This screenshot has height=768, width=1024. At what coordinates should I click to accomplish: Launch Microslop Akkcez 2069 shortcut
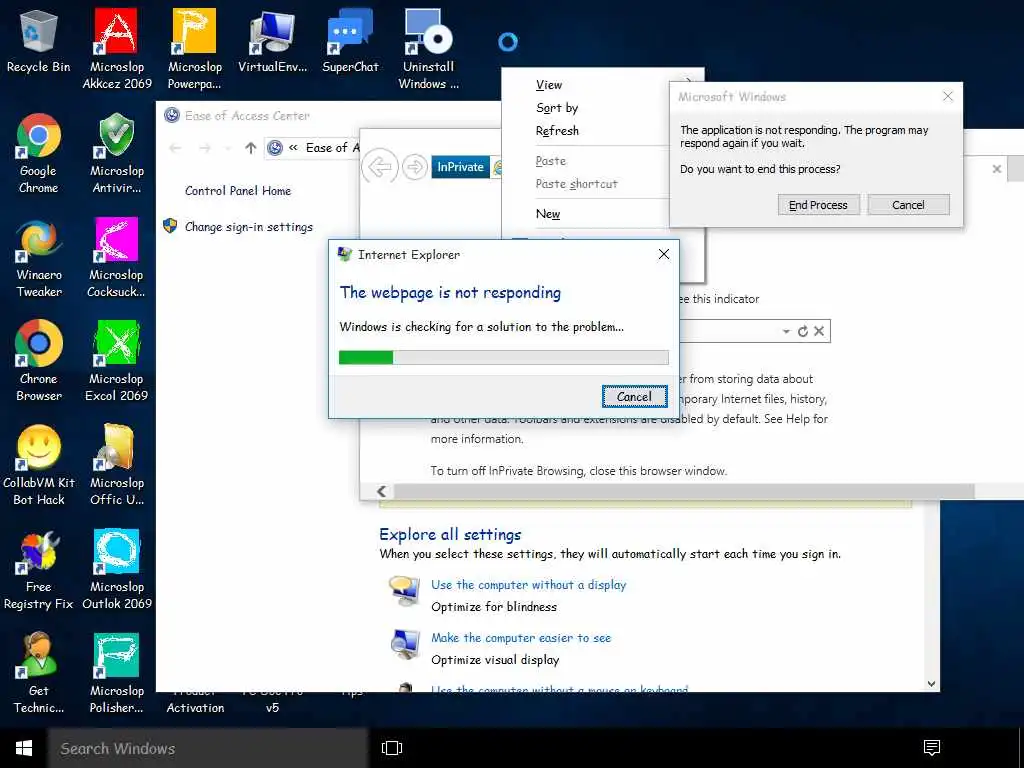[x=117, y=49]
